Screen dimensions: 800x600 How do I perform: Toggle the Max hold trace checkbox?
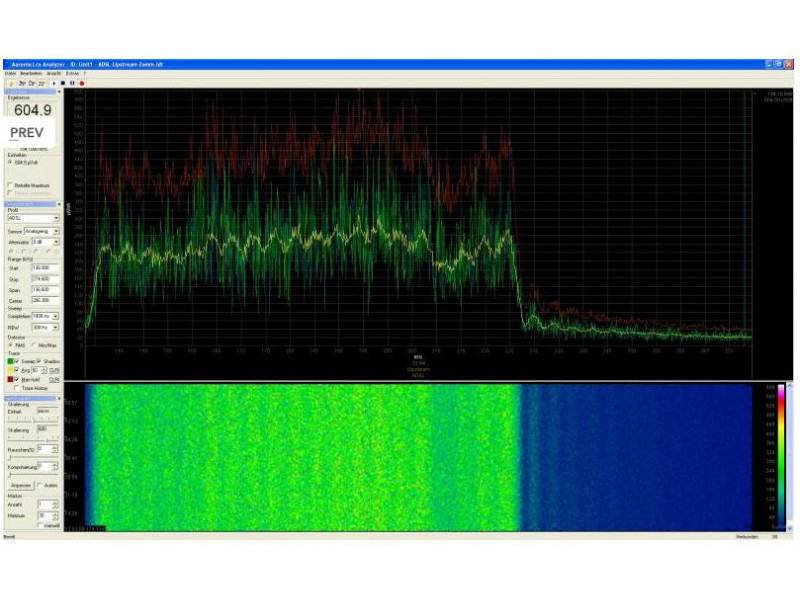[17, 380]
